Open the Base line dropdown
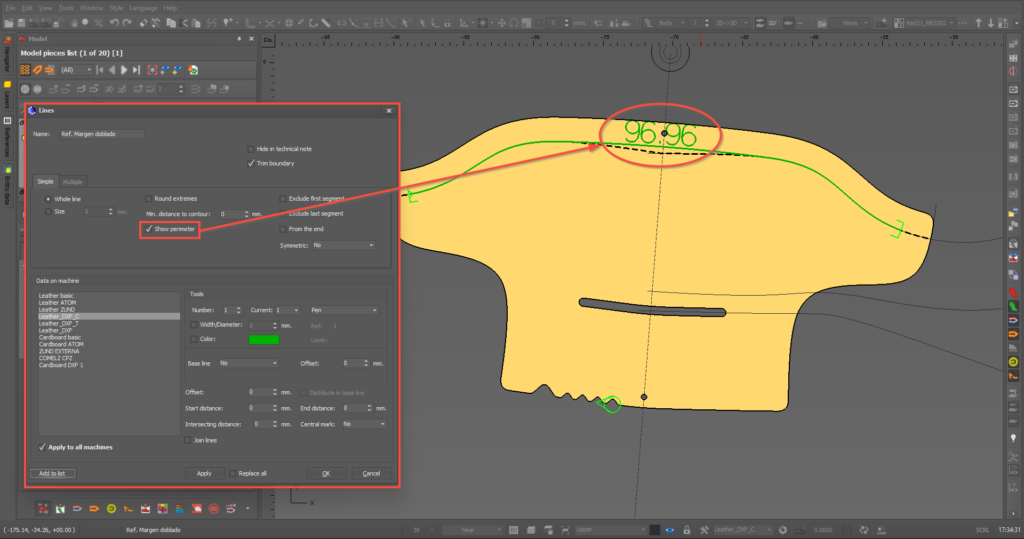Image resolution: width=1024 pixels, height=539 pixels. (x=248, y=363)
